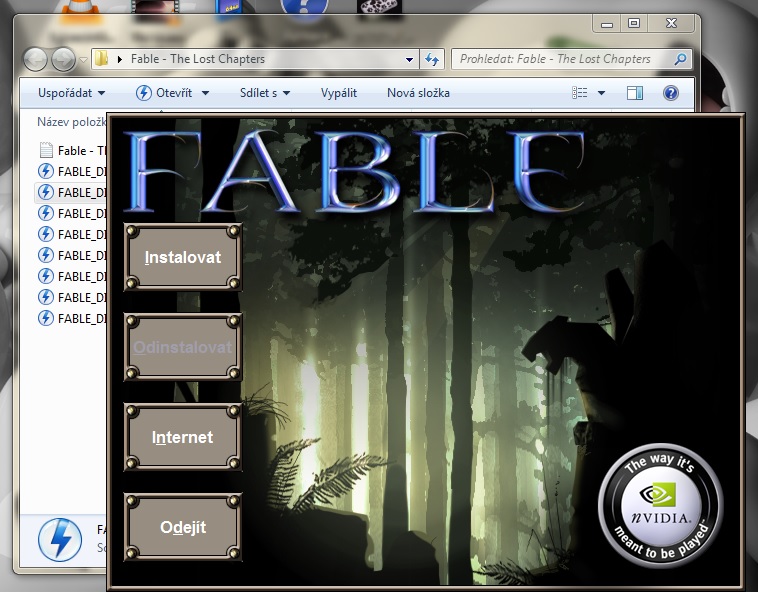Click the fourth FABLE_DISC file's Daemon icon
This screenshot has width=758, height=592.
[46, 234]
